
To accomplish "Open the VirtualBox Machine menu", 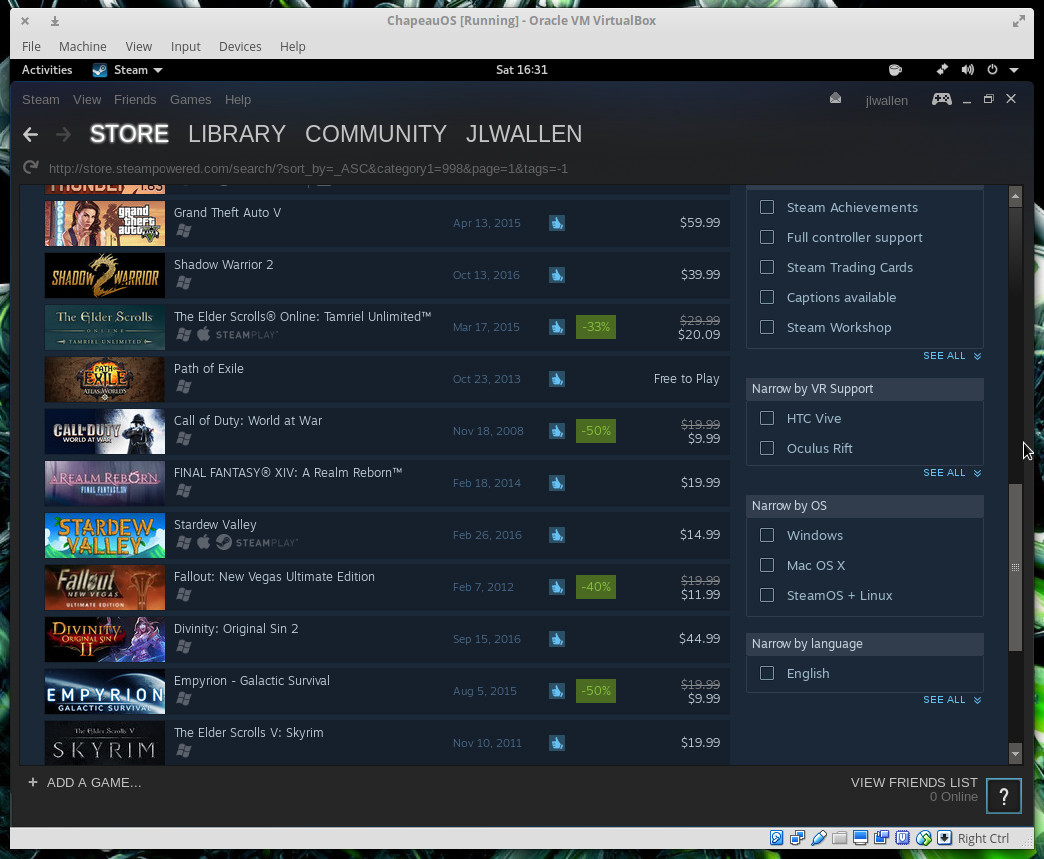I will click(x=83, y=47).
